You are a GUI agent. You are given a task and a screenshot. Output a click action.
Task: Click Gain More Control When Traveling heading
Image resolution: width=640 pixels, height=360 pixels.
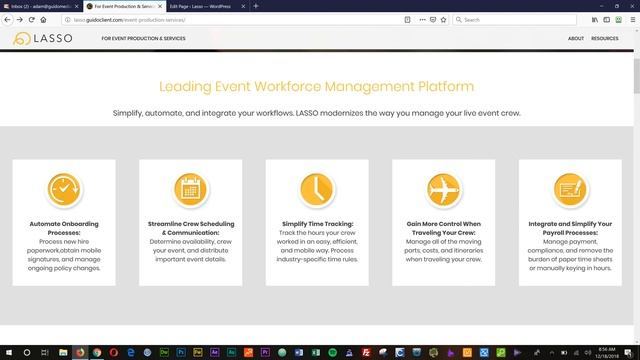click(x=444, y=228)
